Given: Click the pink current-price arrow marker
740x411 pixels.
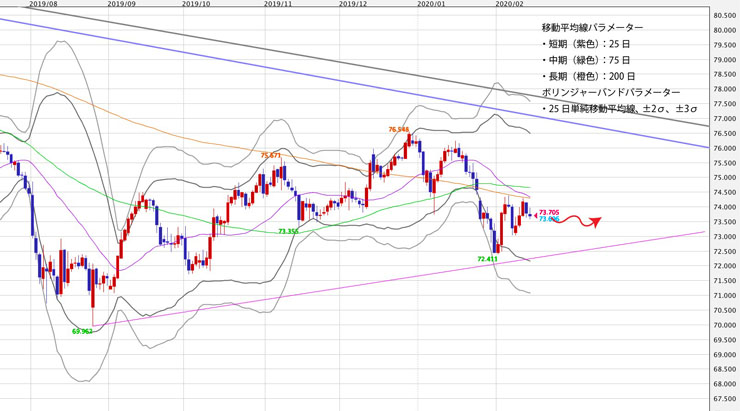Looking at the screenshot, I should (536, 216).
